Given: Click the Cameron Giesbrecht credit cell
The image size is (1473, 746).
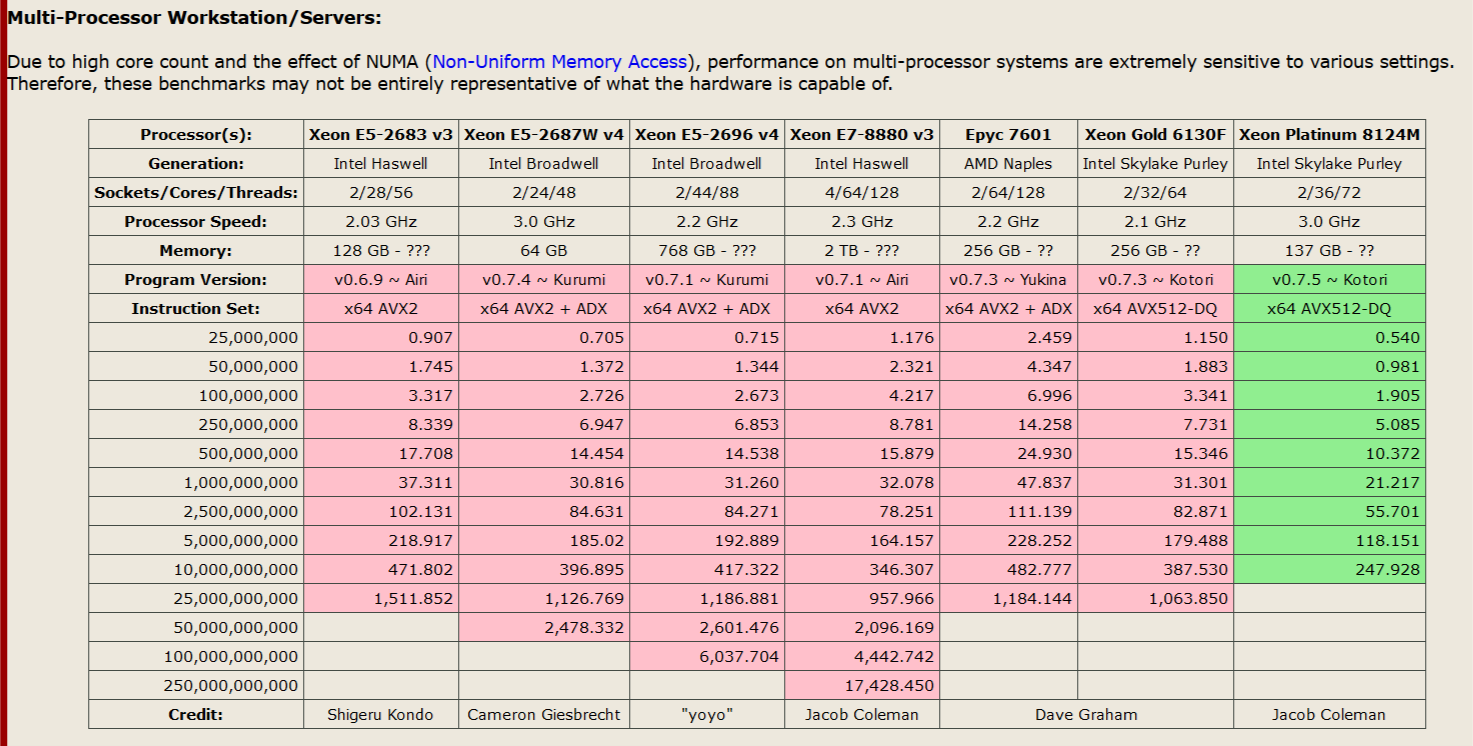Looking at the screenshot, I should [x=545, y=715].
